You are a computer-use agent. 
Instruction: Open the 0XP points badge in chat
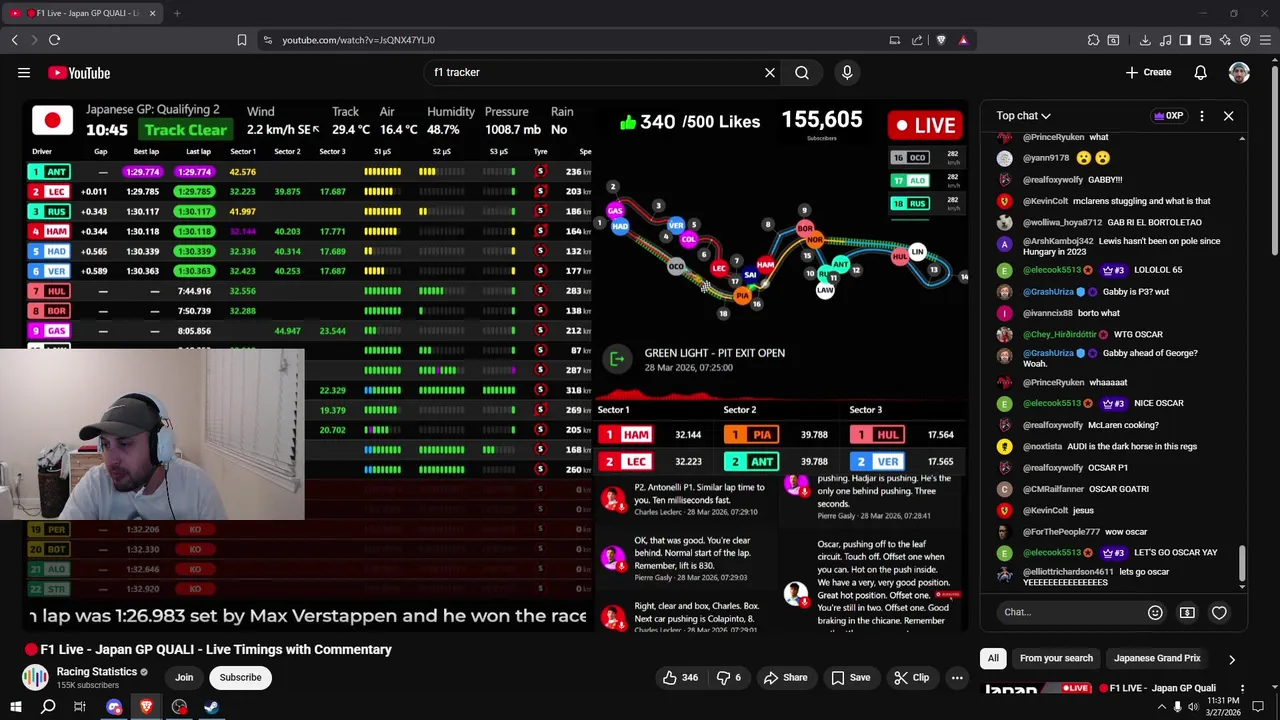1169,116
